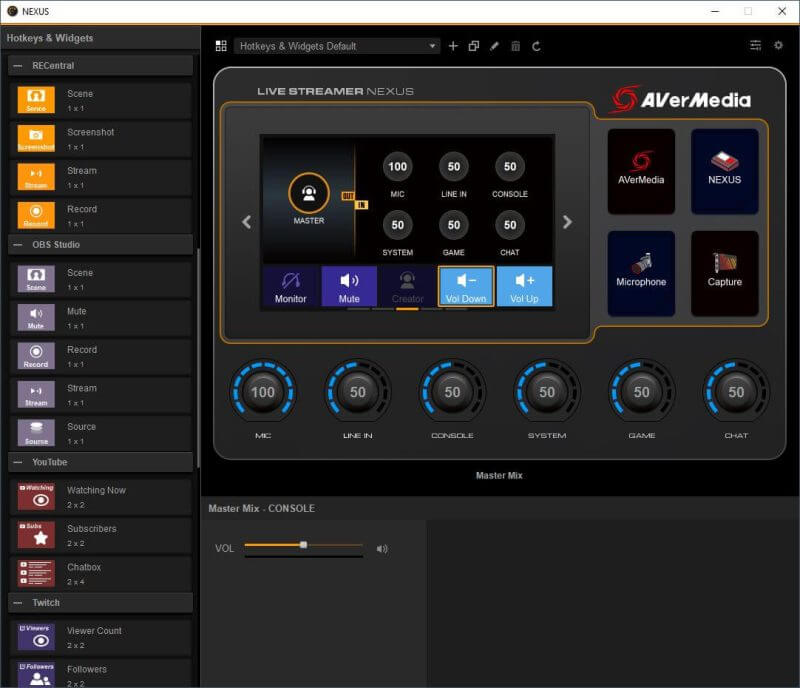Image resolution: width=800 pixels, height=688 pixels.
Task: Select MIC 100 level on panel screen
Action: [397, 166]
